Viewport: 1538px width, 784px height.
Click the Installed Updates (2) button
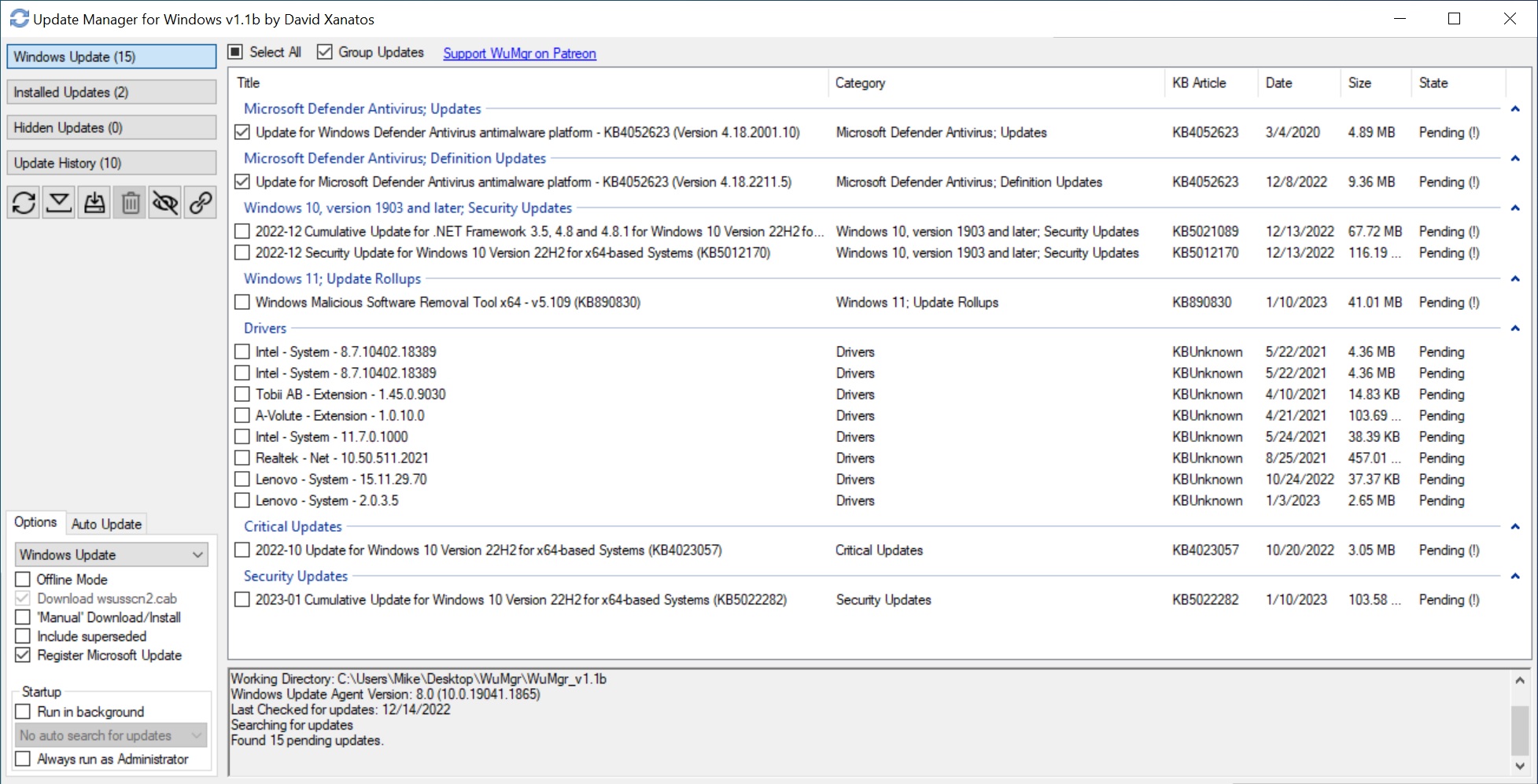pyautogui.click(x=111, y=92)
